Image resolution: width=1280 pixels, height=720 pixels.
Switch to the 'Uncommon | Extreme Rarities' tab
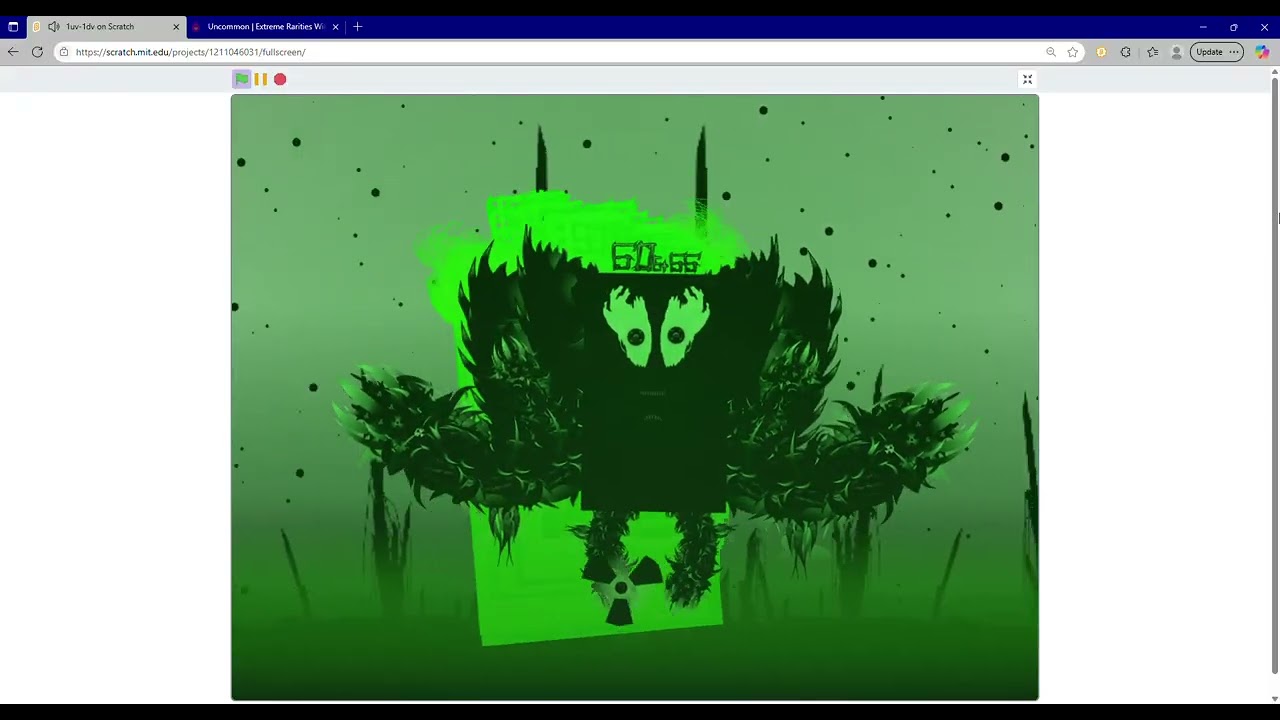tap(266, 27)
